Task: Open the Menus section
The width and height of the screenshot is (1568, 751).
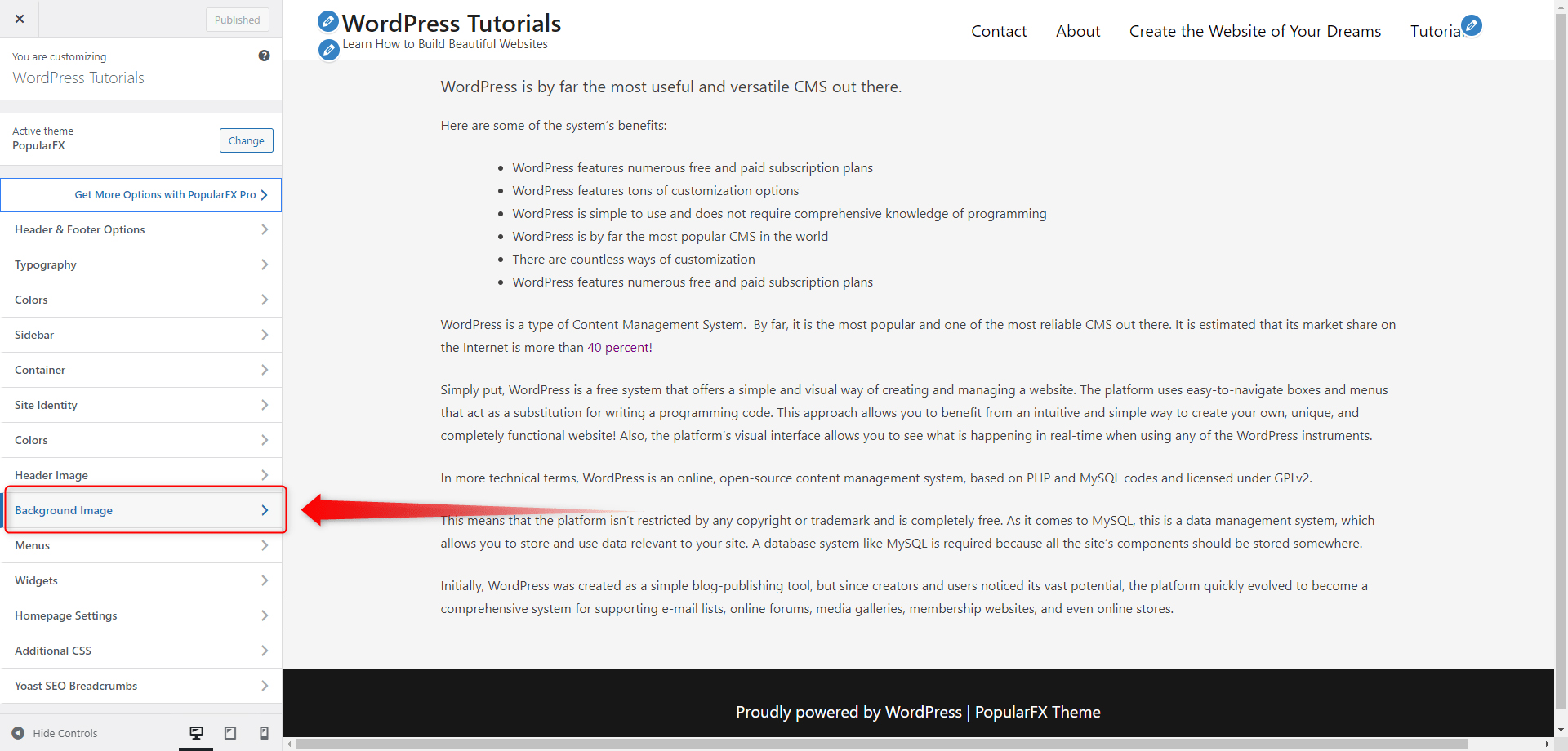Action: point(141,545)
